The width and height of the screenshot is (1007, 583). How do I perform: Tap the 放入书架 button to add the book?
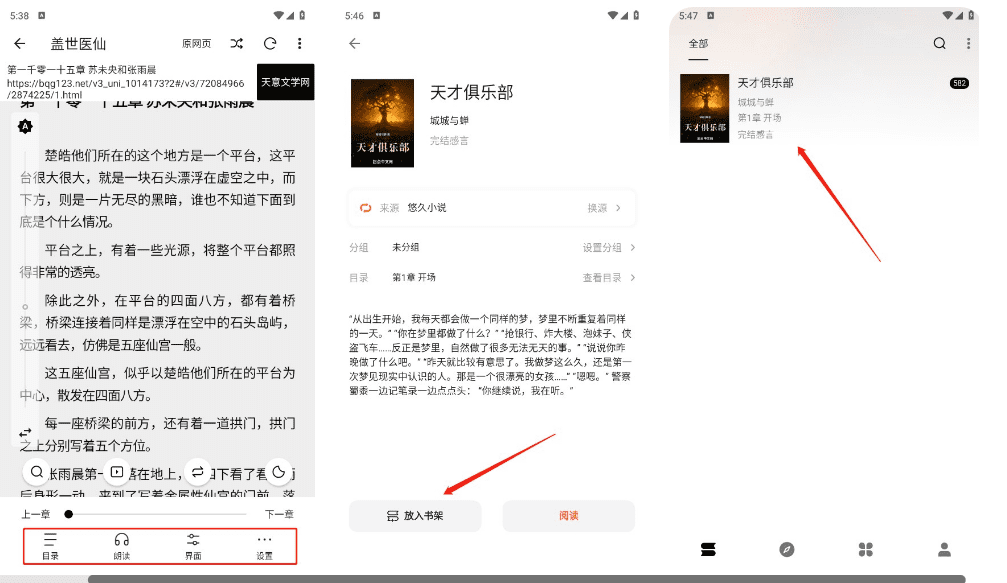pos(414,516)
